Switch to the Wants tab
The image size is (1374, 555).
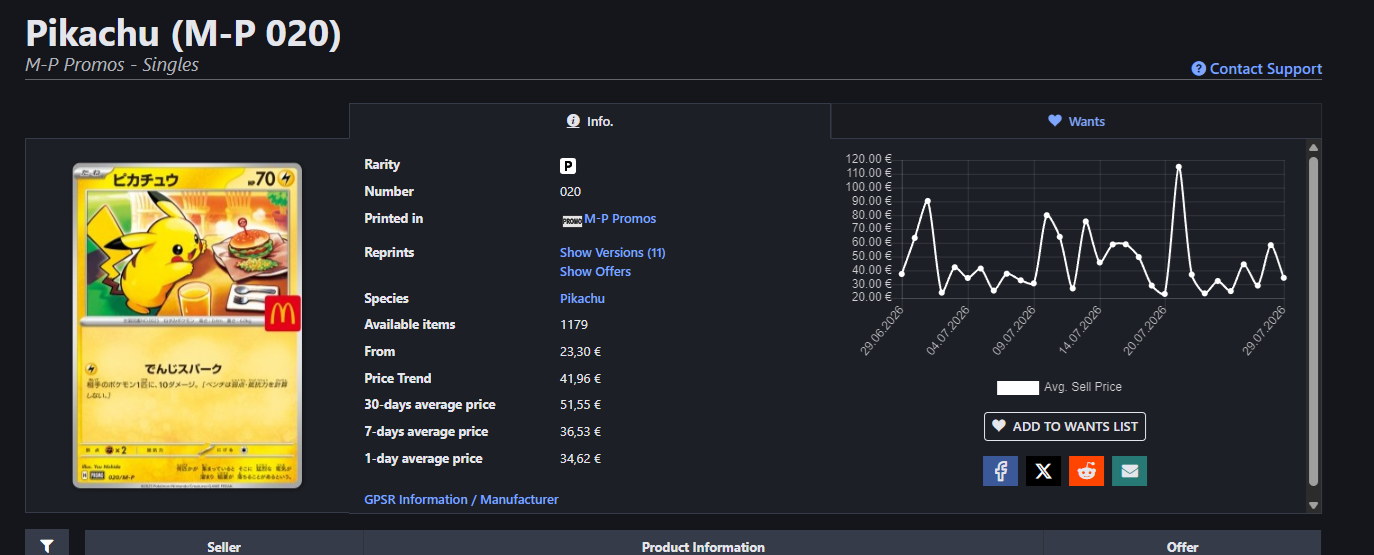click(1076, 121)
